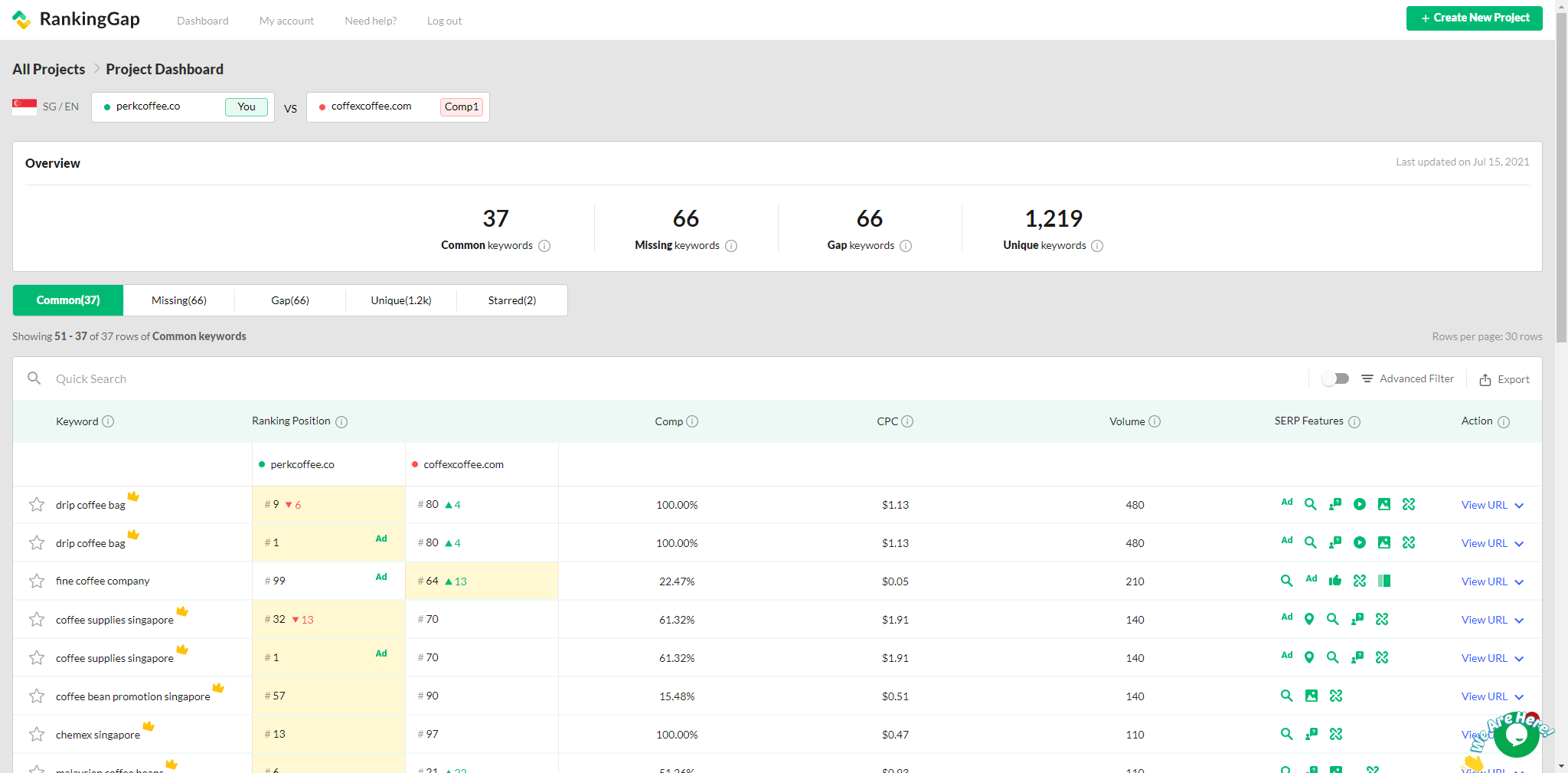1568x773 pixels.
Task: Expand View URL chevron for coffee bean promotion singapore
Action: pyautogui.click(x=1519, y=697)
